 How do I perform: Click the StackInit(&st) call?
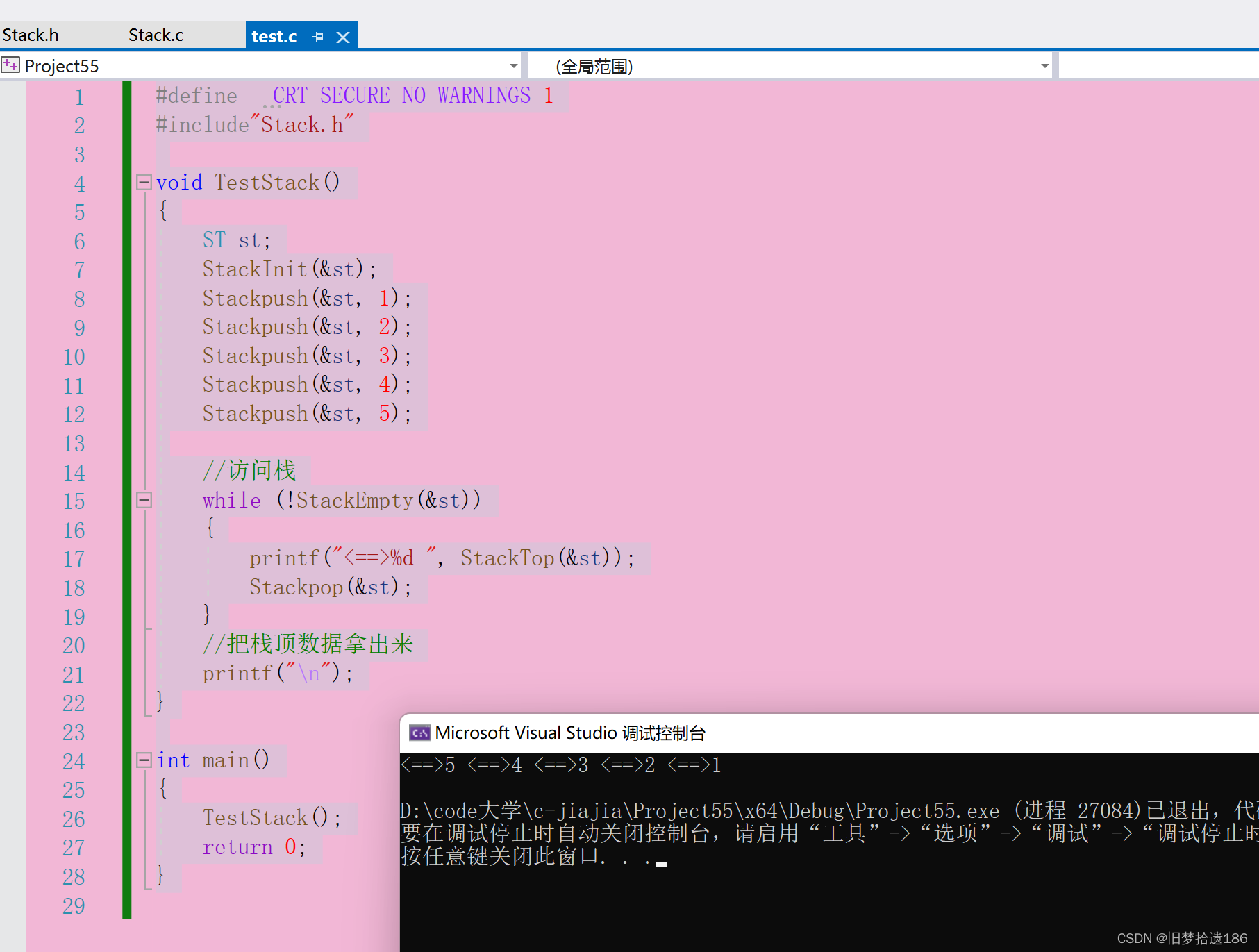289,269
